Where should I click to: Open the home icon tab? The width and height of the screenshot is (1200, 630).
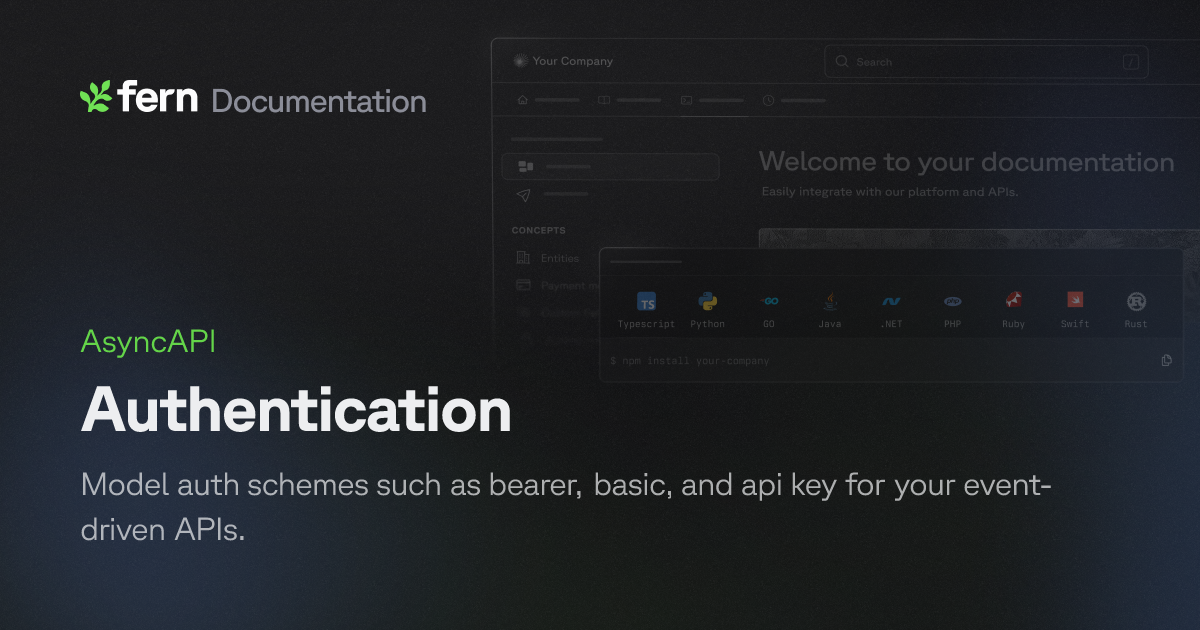[522, 100]
